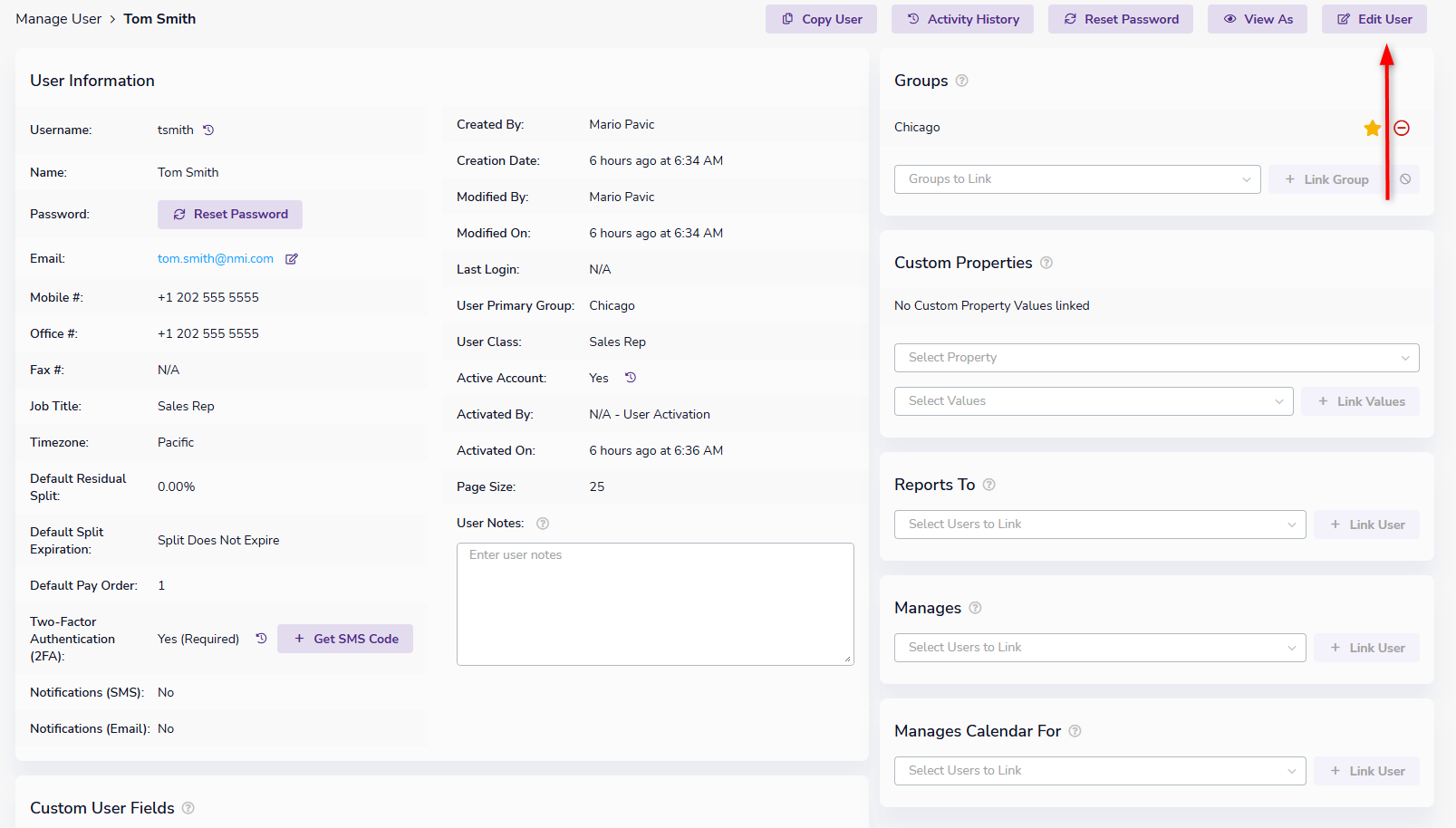Click Link User under Manages Calendar For
1456x828 pixels.
pyautogui.click(x=1366, y=771)
